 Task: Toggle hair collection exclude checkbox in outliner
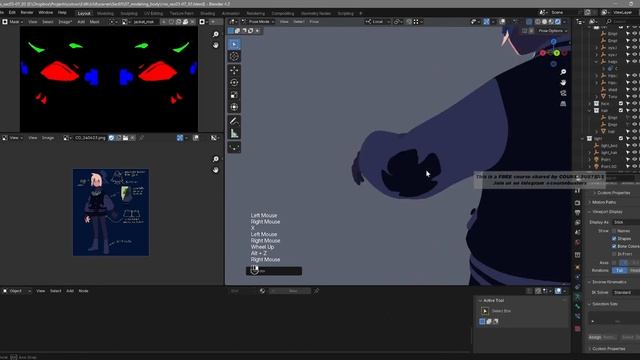621,111
